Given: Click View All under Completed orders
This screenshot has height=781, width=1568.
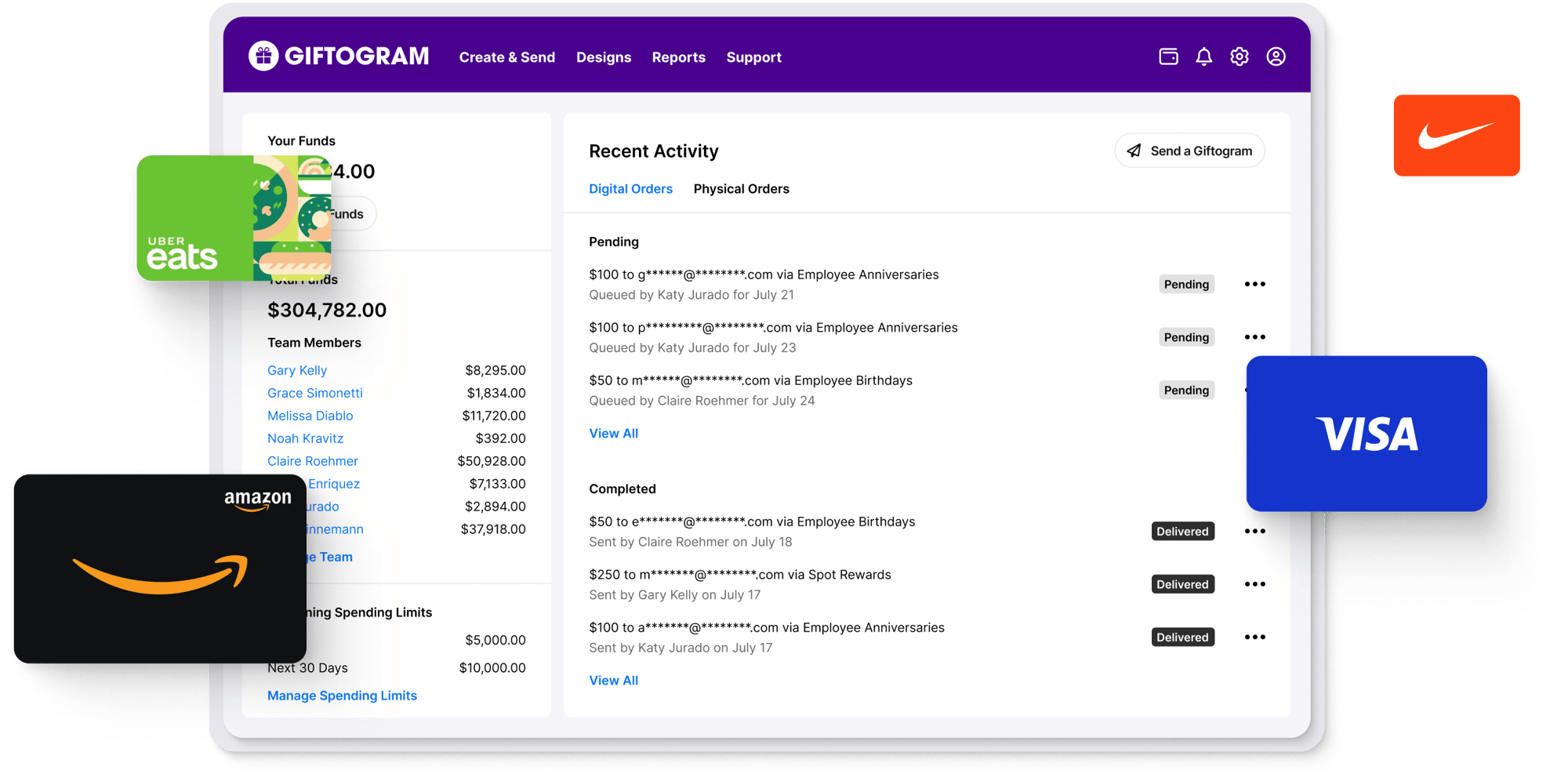Looking at the screenshot, I should pyautogui.click(x=613, y=681).
